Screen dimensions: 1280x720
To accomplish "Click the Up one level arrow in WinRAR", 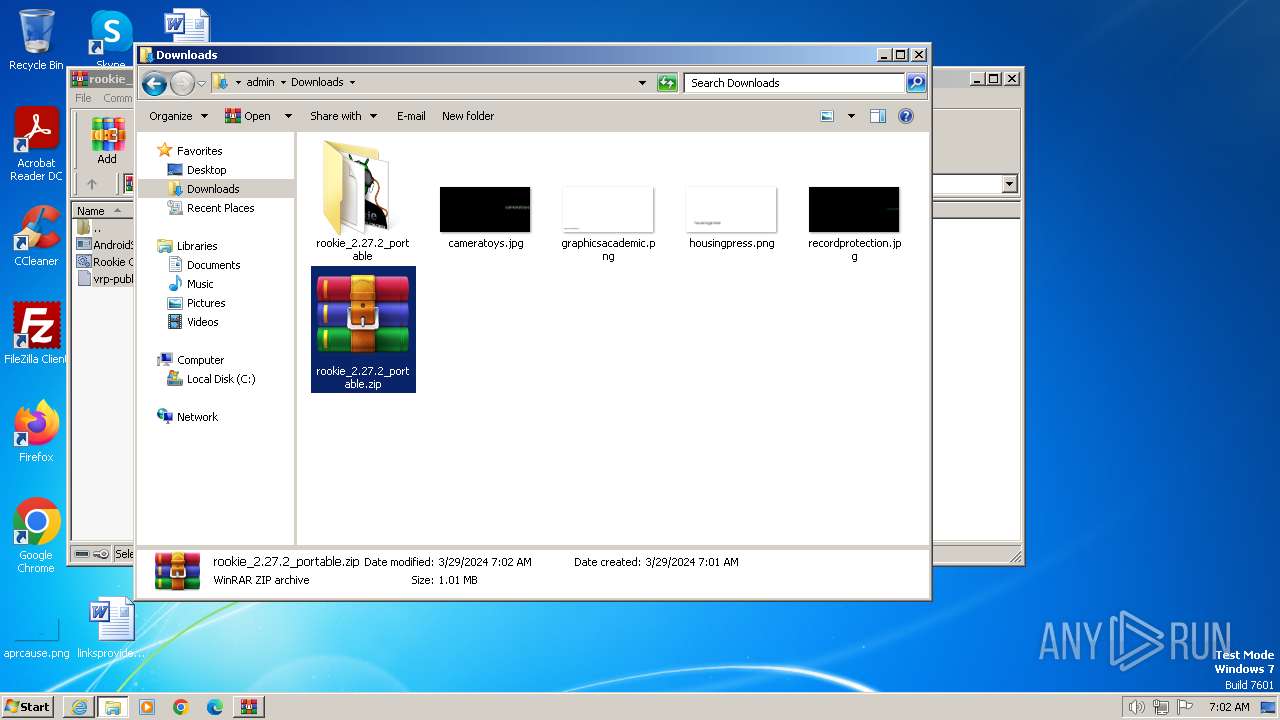I will point(92,184).
